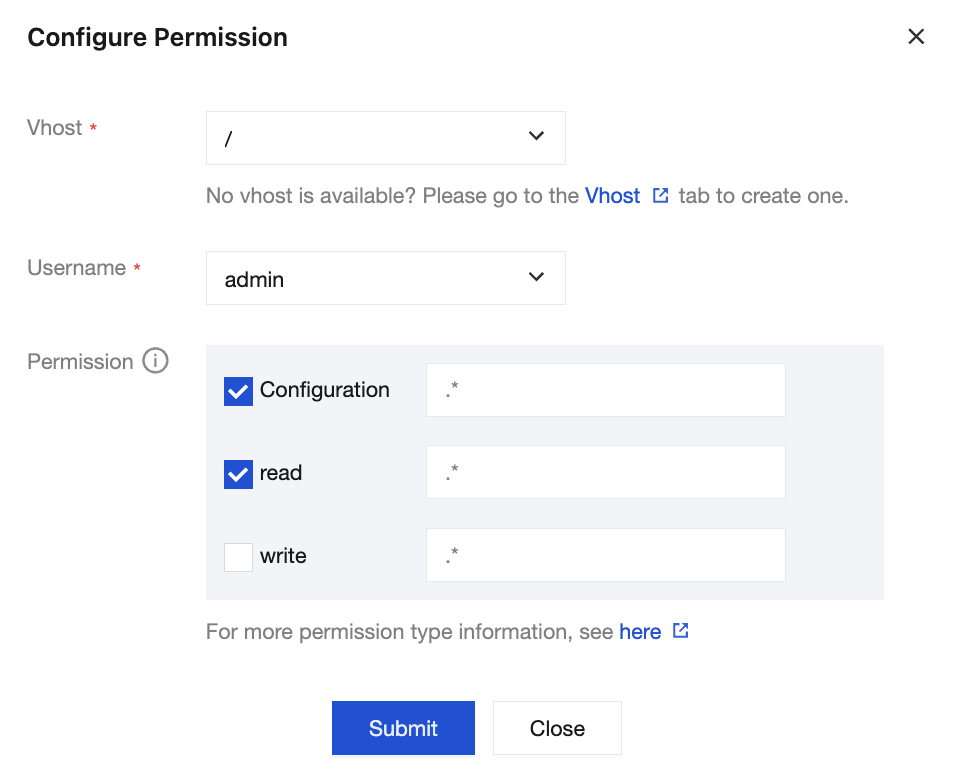Enable the write permission checkbox

(238, 557)
